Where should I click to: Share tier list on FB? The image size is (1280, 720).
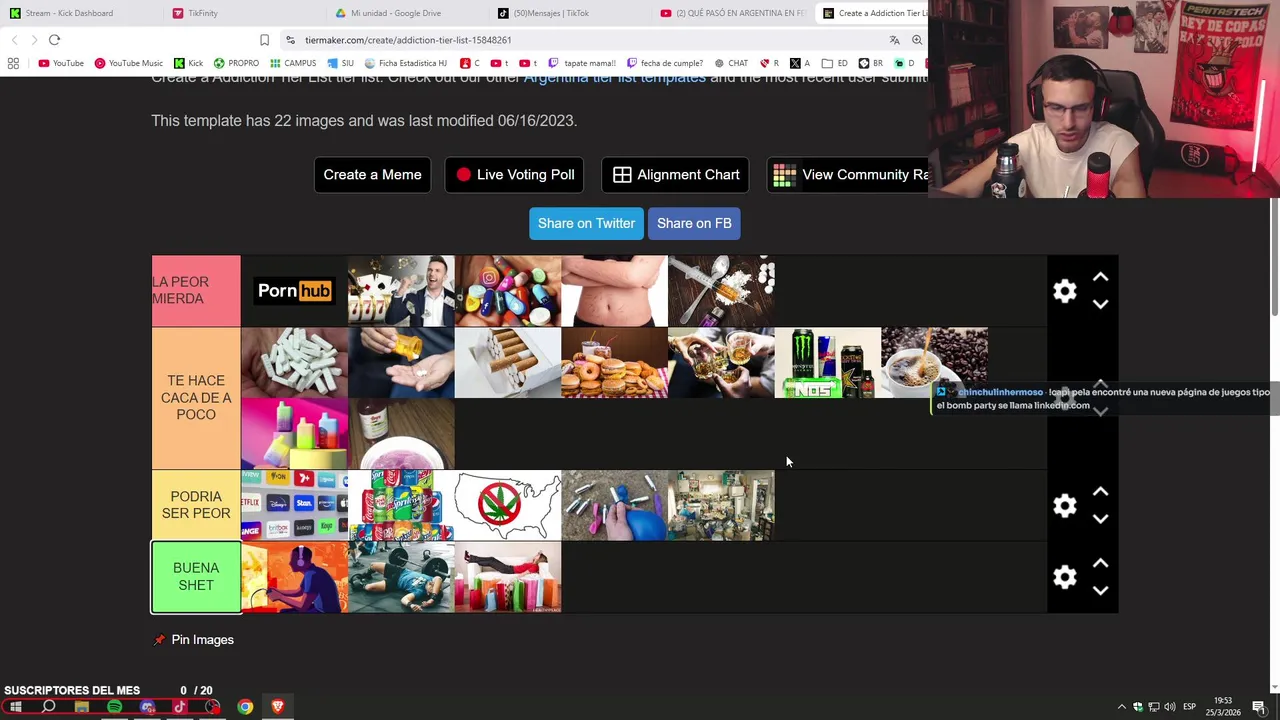point(694,223)
